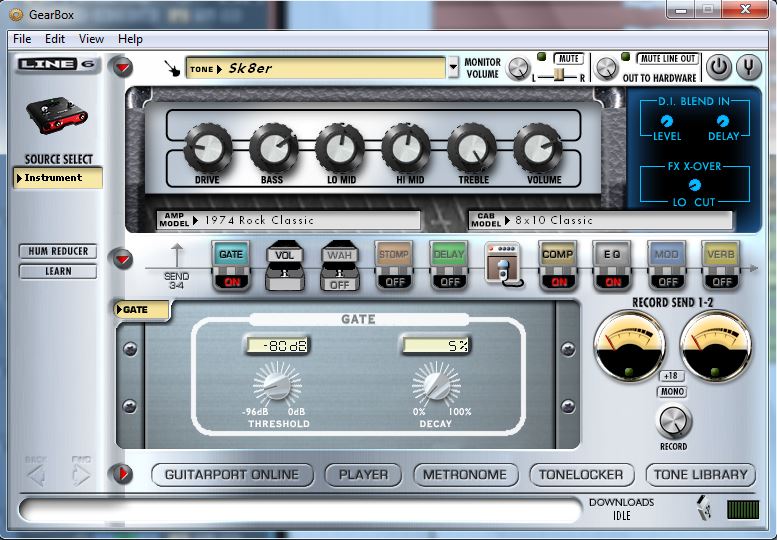
Task: Collapse the amp section red arrow
Action: point(122,66)
